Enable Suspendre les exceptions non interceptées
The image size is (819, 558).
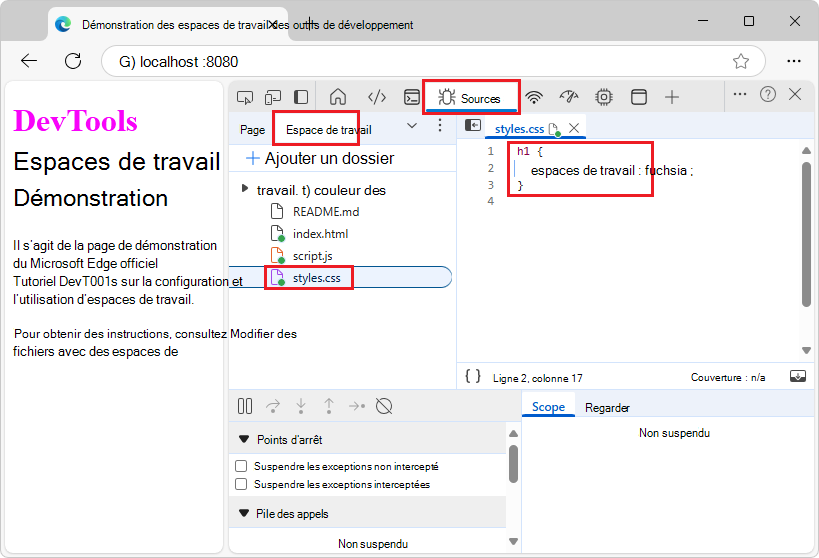click(241, 466)
